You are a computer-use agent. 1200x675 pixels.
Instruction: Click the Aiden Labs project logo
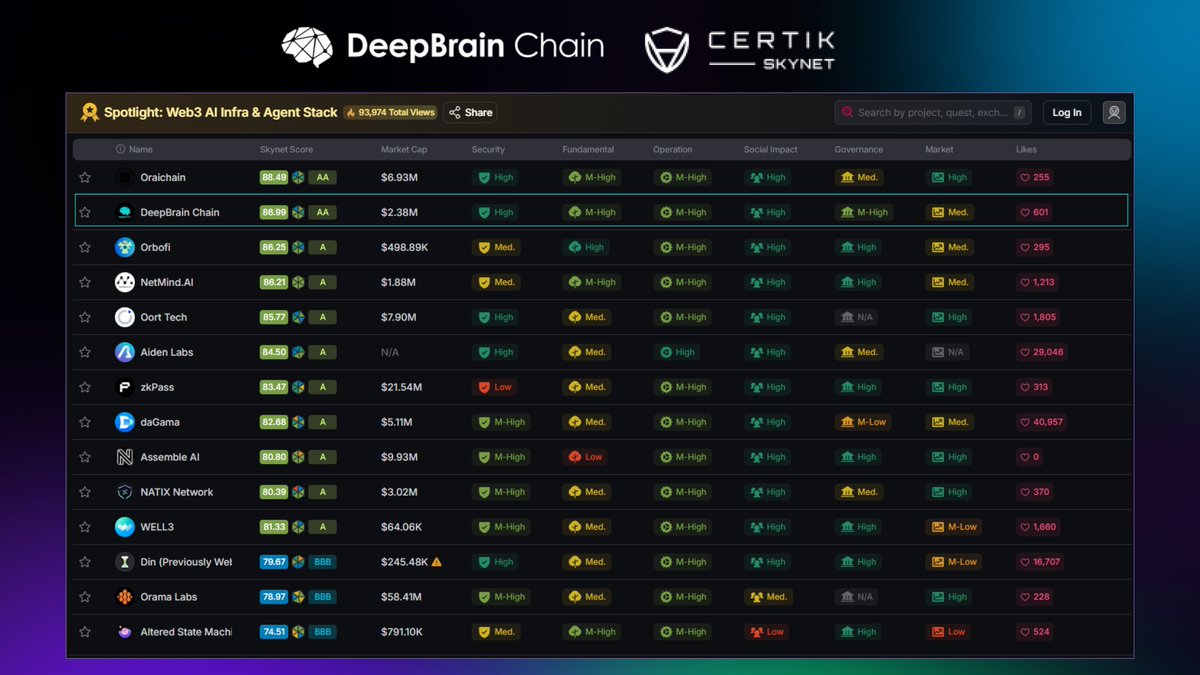124,352
